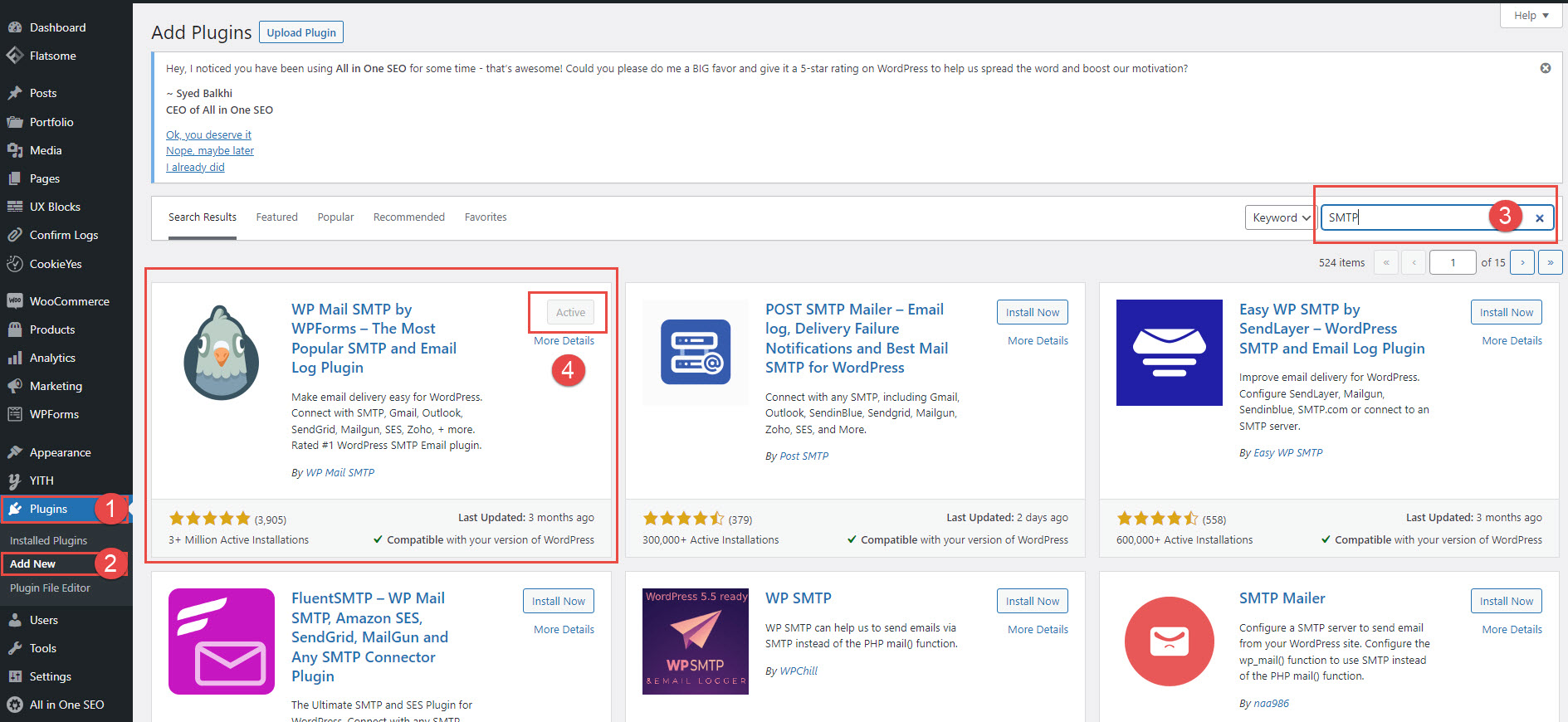Open Plugin File Editor submenu item

click(50, 588)
